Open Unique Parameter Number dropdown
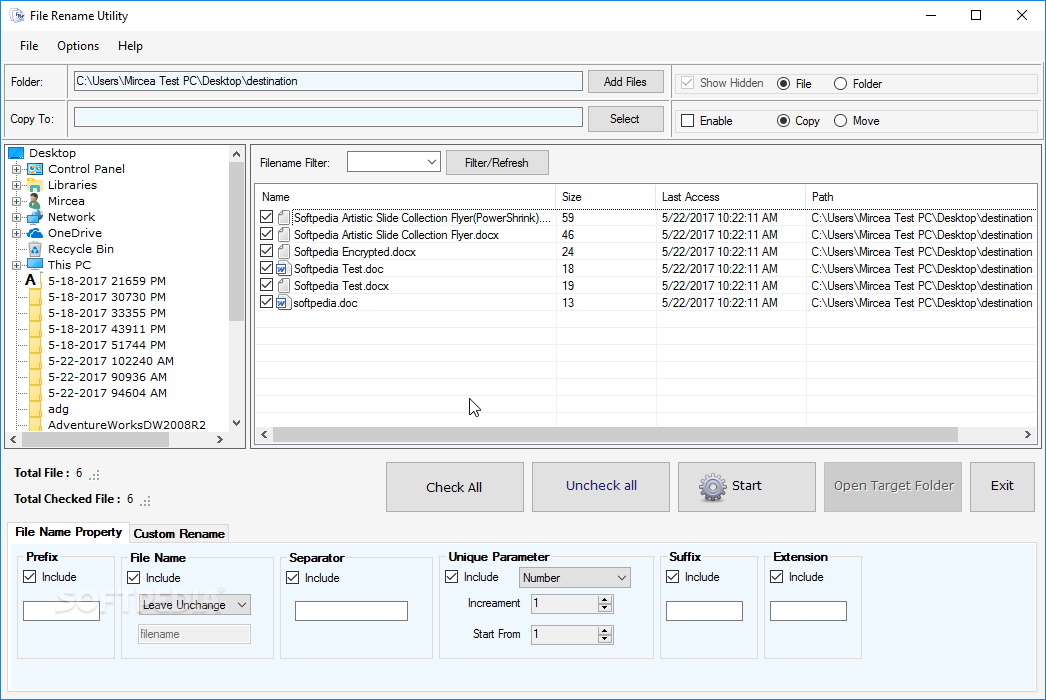The height and width of the screenshot is (700, 1046). [622, 578]
